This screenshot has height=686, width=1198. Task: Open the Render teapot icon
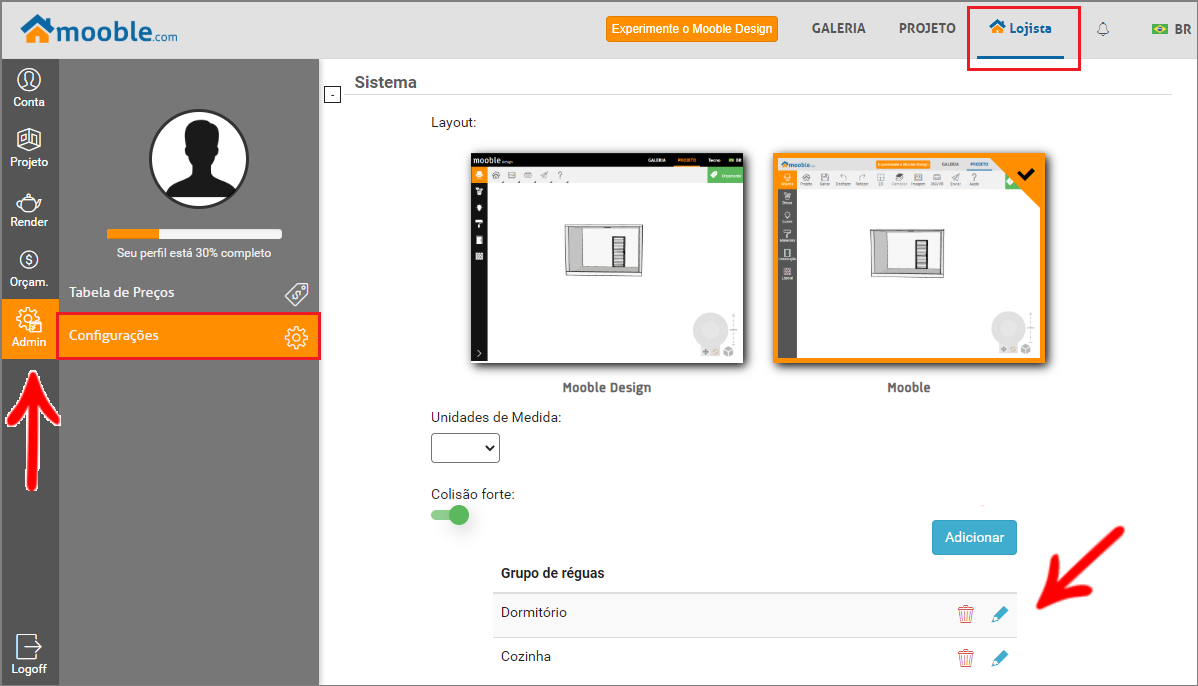tap(29, 207)
